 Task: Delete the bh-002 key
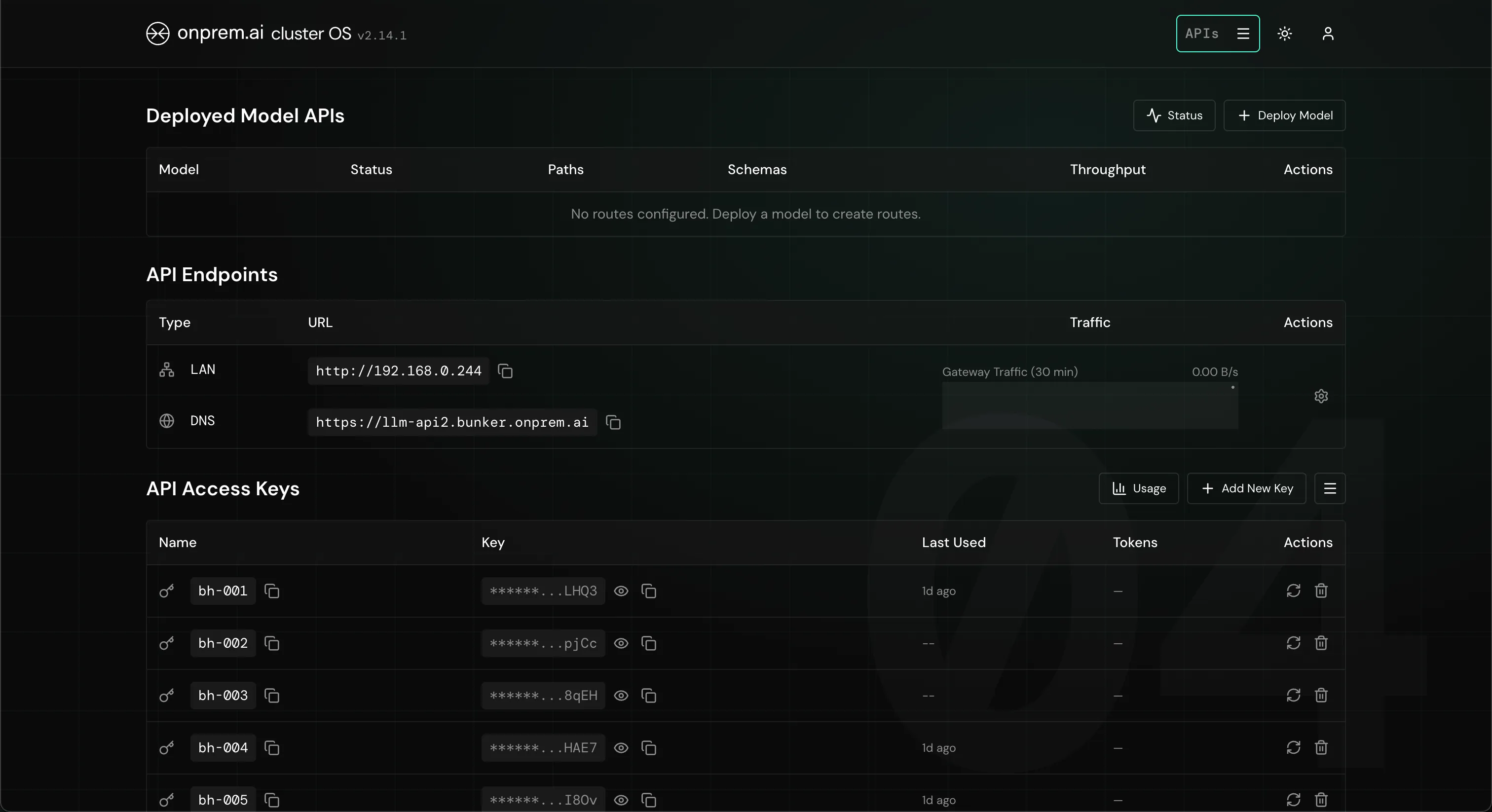coord(1321,643)
